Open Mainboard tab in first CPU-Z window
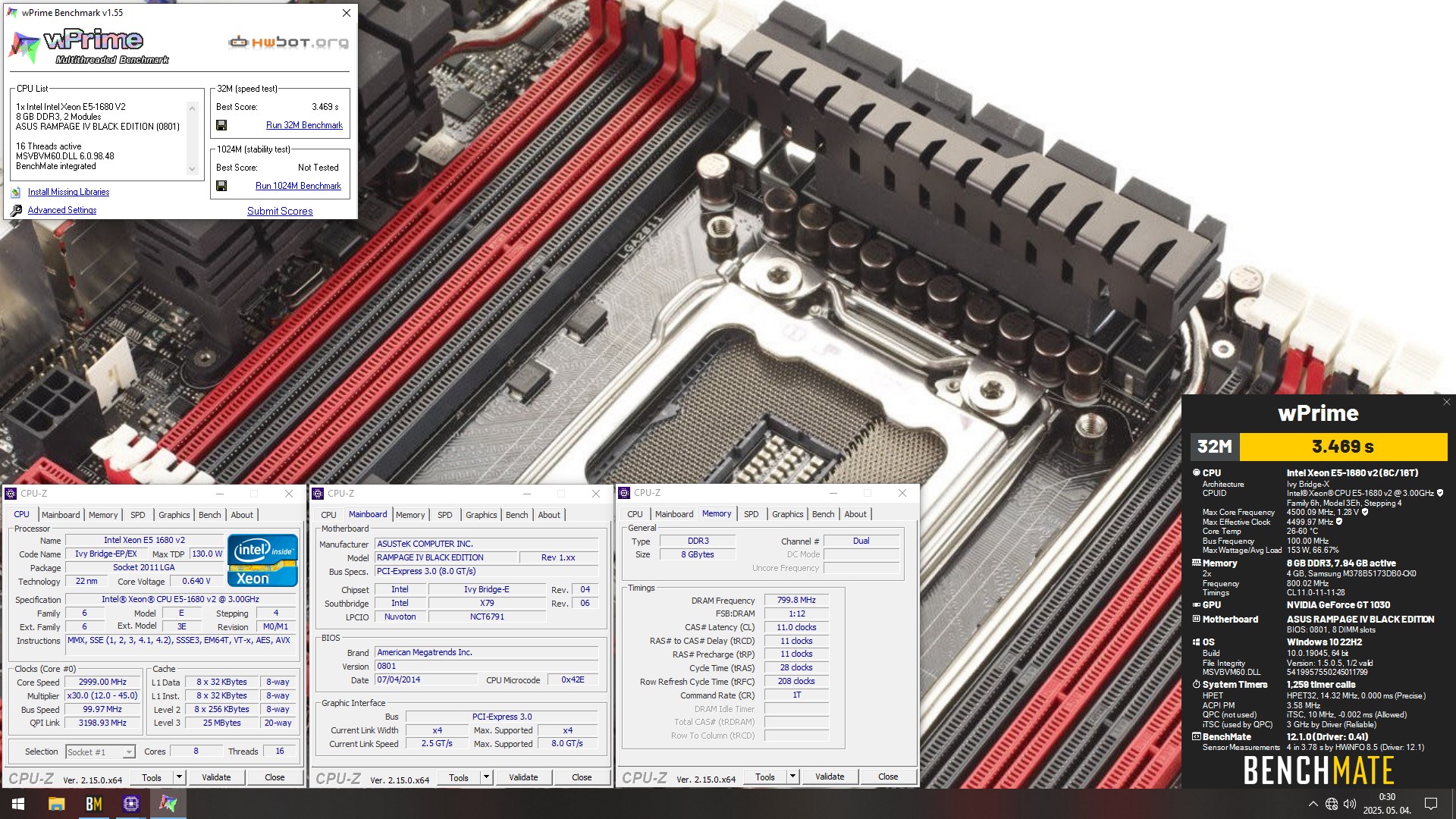 (x=61, y=515)
